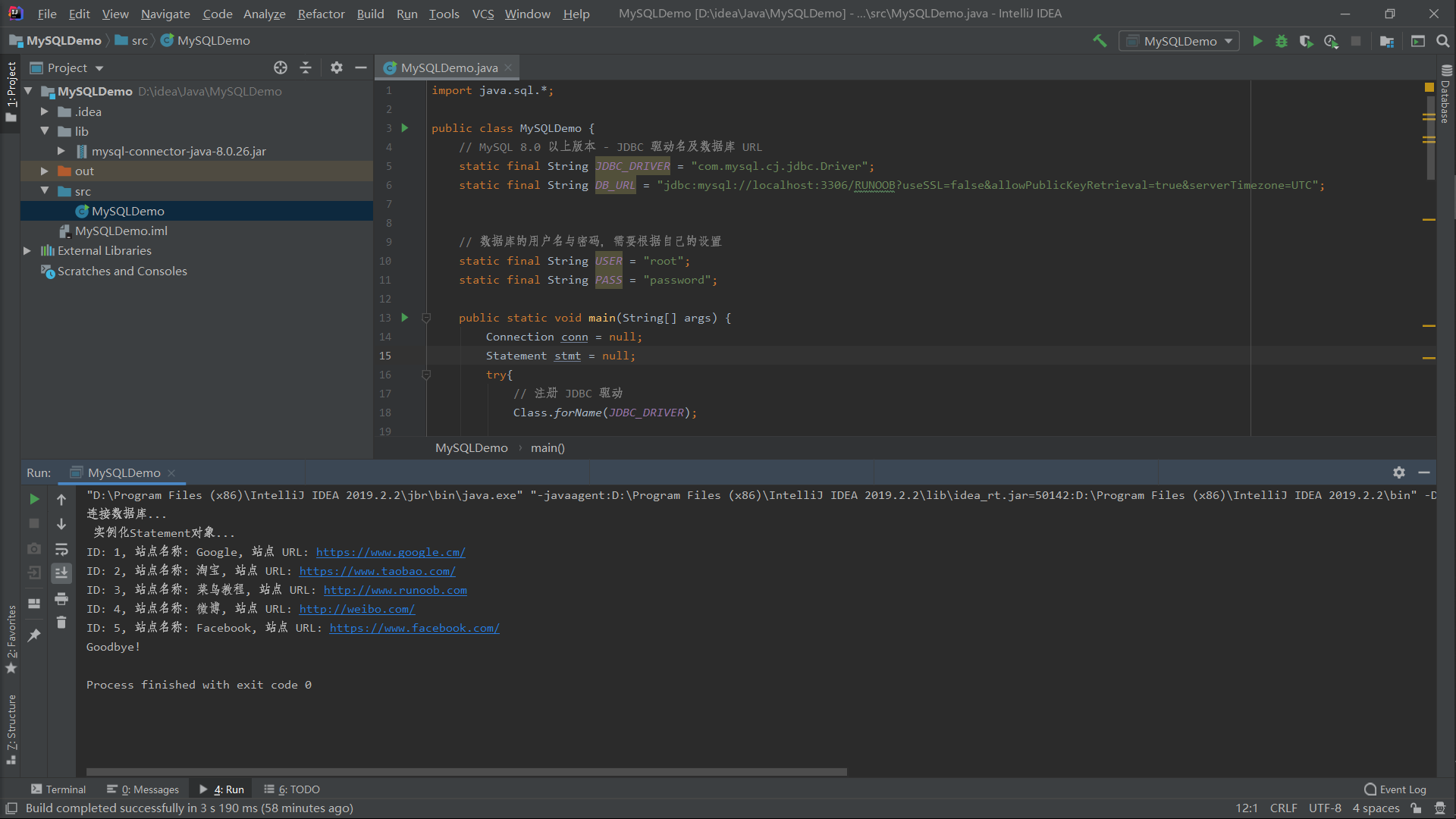This screenshot has width=1456, height=819.
Task: Toggle soft-wrap in the console
Action: (x=61, y=549)
